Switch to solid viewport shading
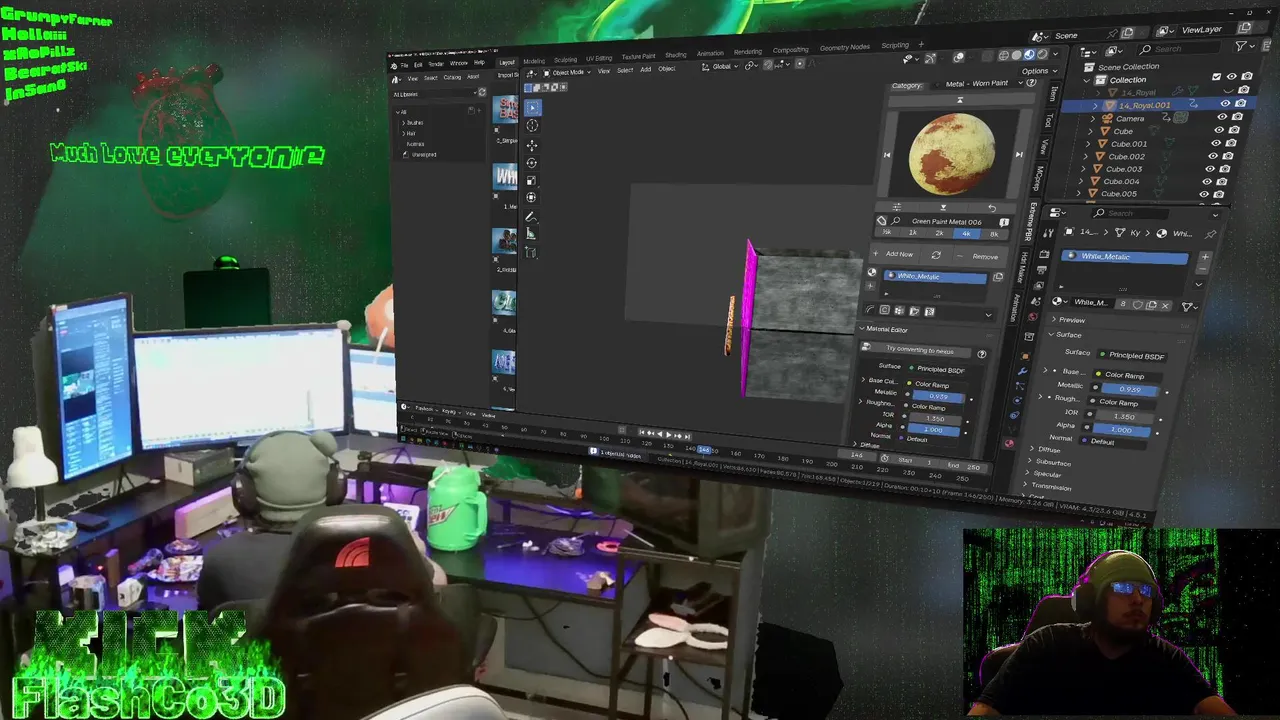The image size is (1280, 720). tap(1017, 55)
